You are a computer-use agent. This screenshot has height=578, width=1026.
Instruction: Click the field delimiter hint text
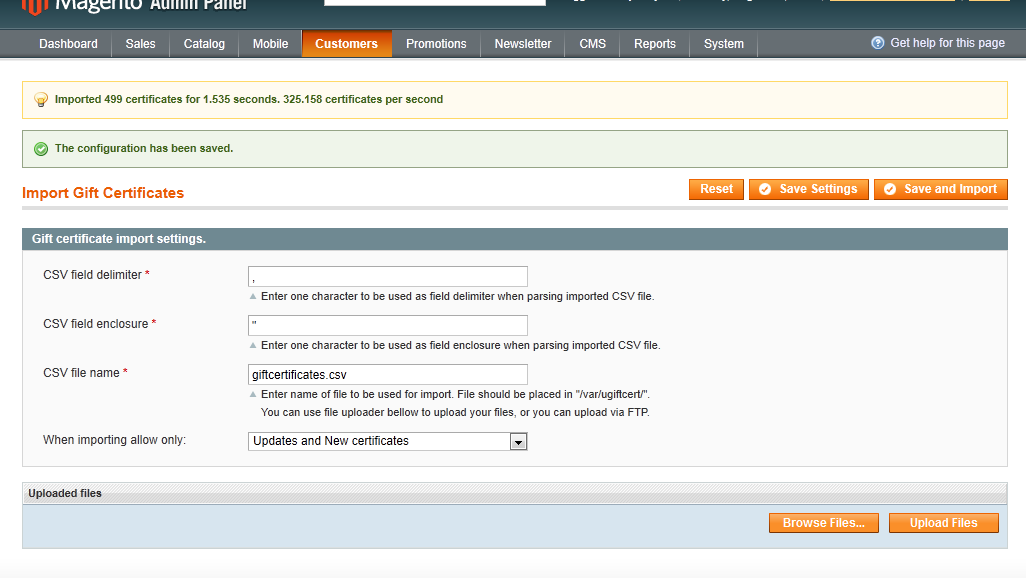click(457, 297)
